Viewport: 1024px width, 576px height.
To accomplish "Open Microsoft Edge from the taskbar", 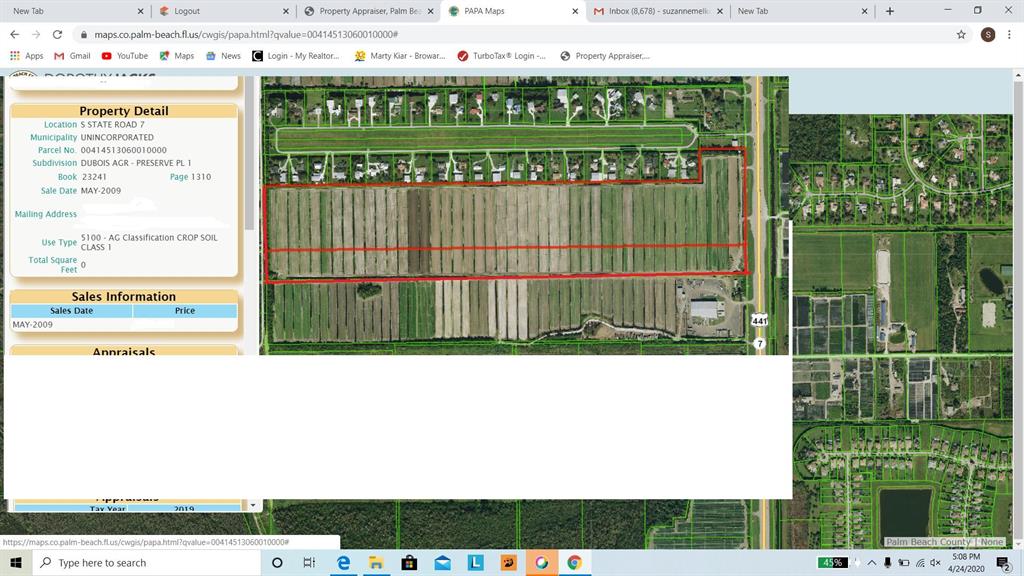I will pos(342,562).
